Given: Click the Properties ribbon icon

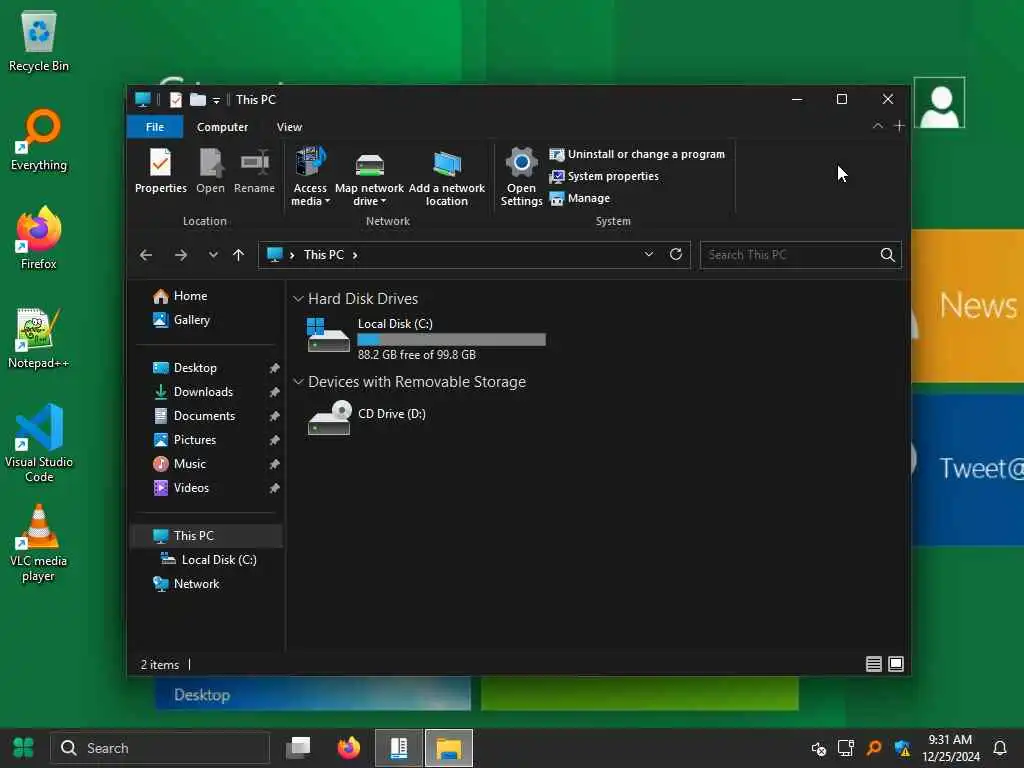Looking at the screenshot, I should tap(161, 170).
